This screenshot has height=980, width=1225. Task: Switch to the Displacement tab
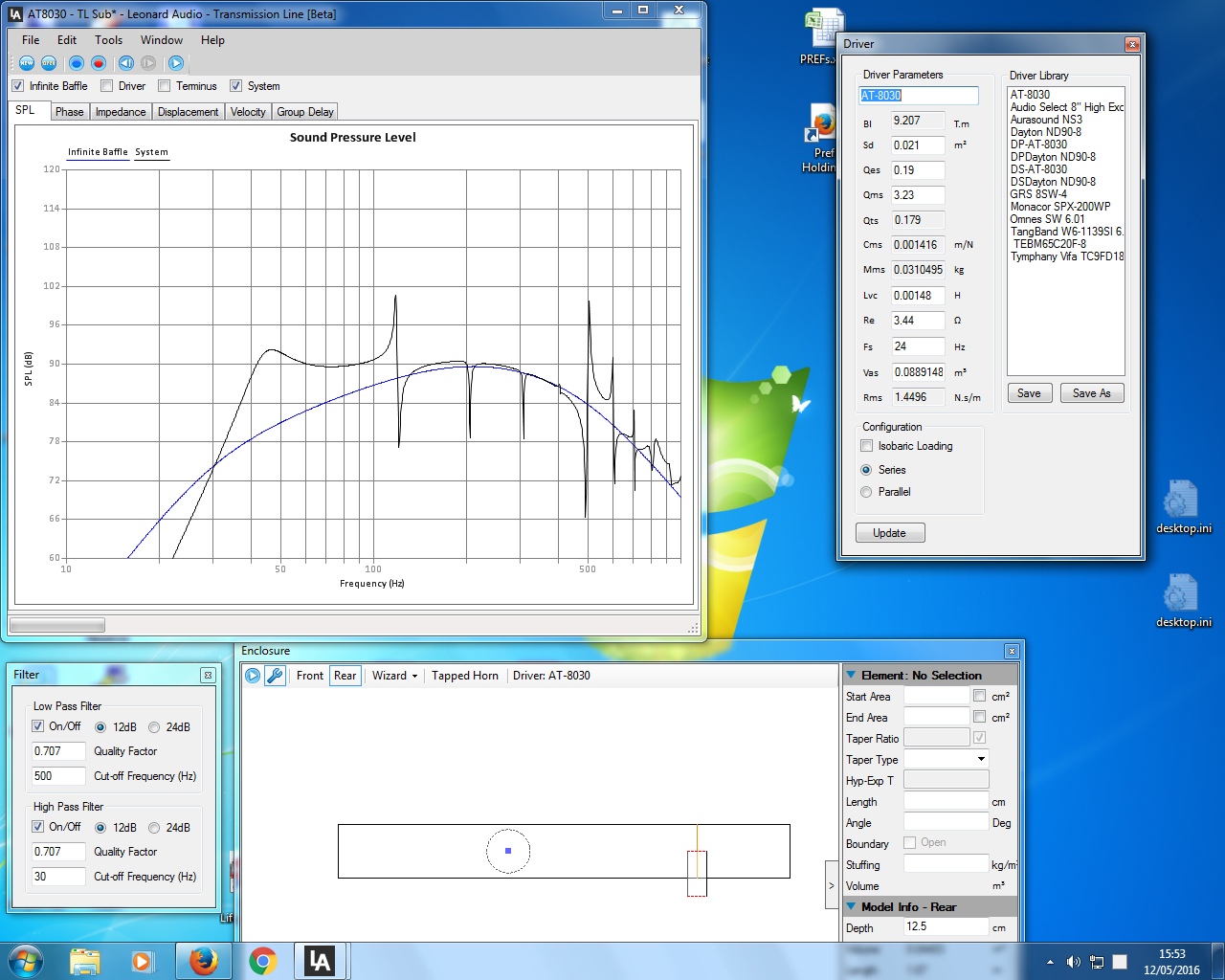coord(189,112)
